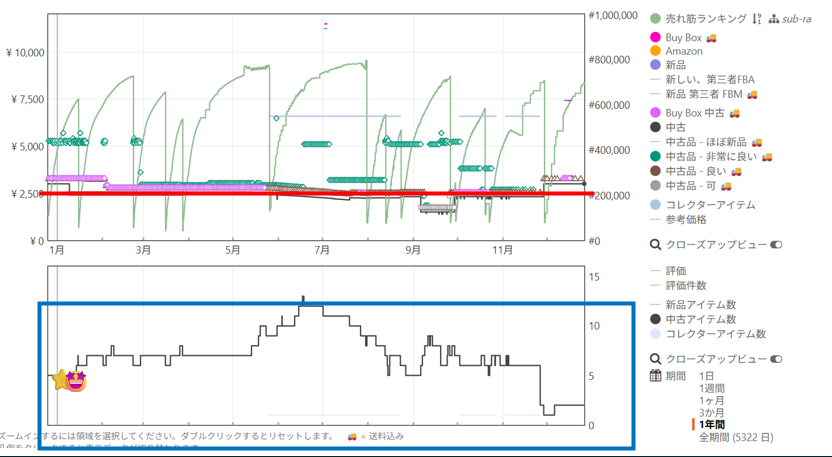The width and height of the screenshot is (832, 457).
Task: Click the pink Buy Box legend dot
Action: pos(656,38)
